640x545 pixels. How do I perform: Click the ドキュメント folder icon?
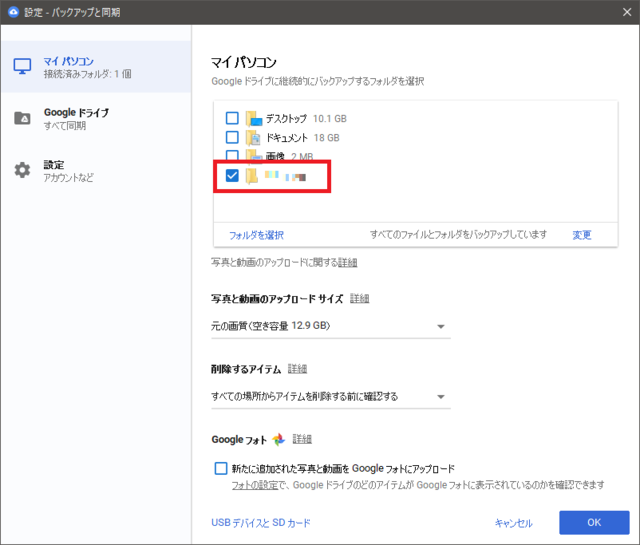[253, 138]
